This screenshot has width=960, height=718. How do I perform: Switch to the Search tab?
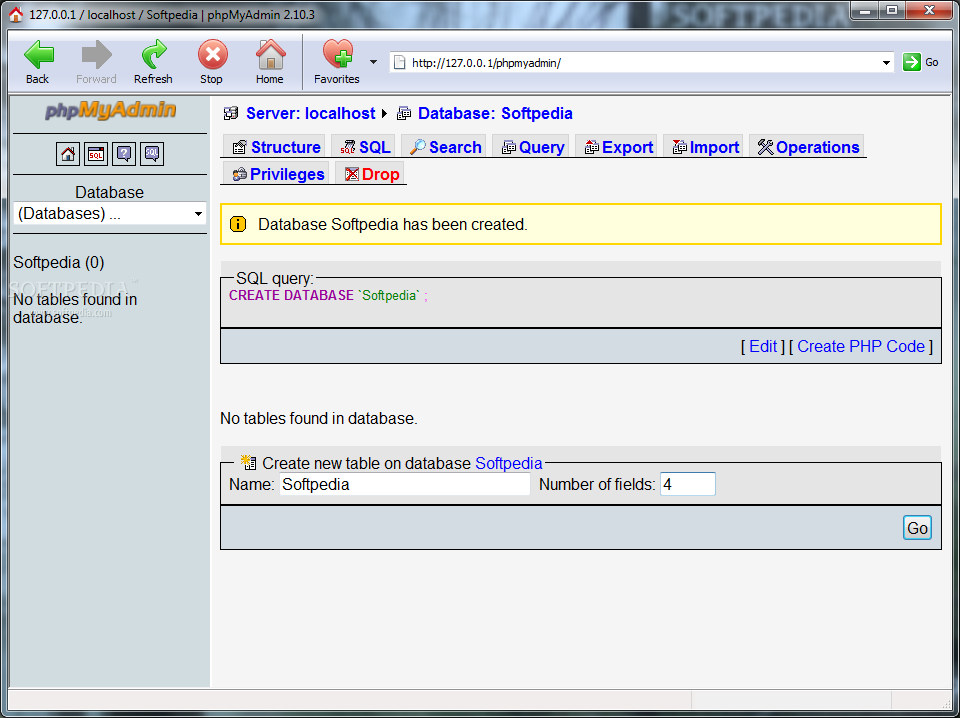[444, 147]
